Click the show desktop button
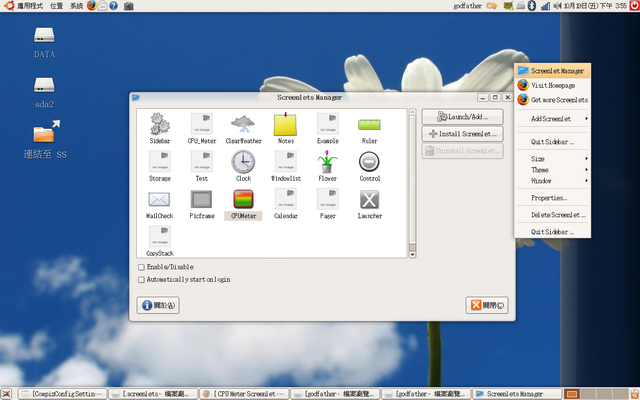 [6, 394]
